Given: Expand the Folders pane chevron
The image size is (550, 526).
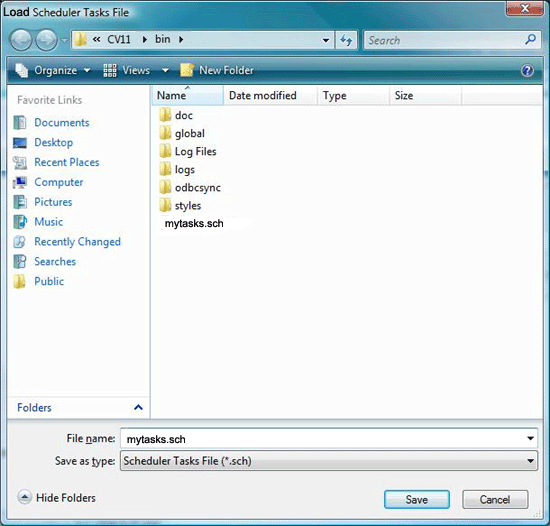Looking at the screenshot, I should click(138, 407).
